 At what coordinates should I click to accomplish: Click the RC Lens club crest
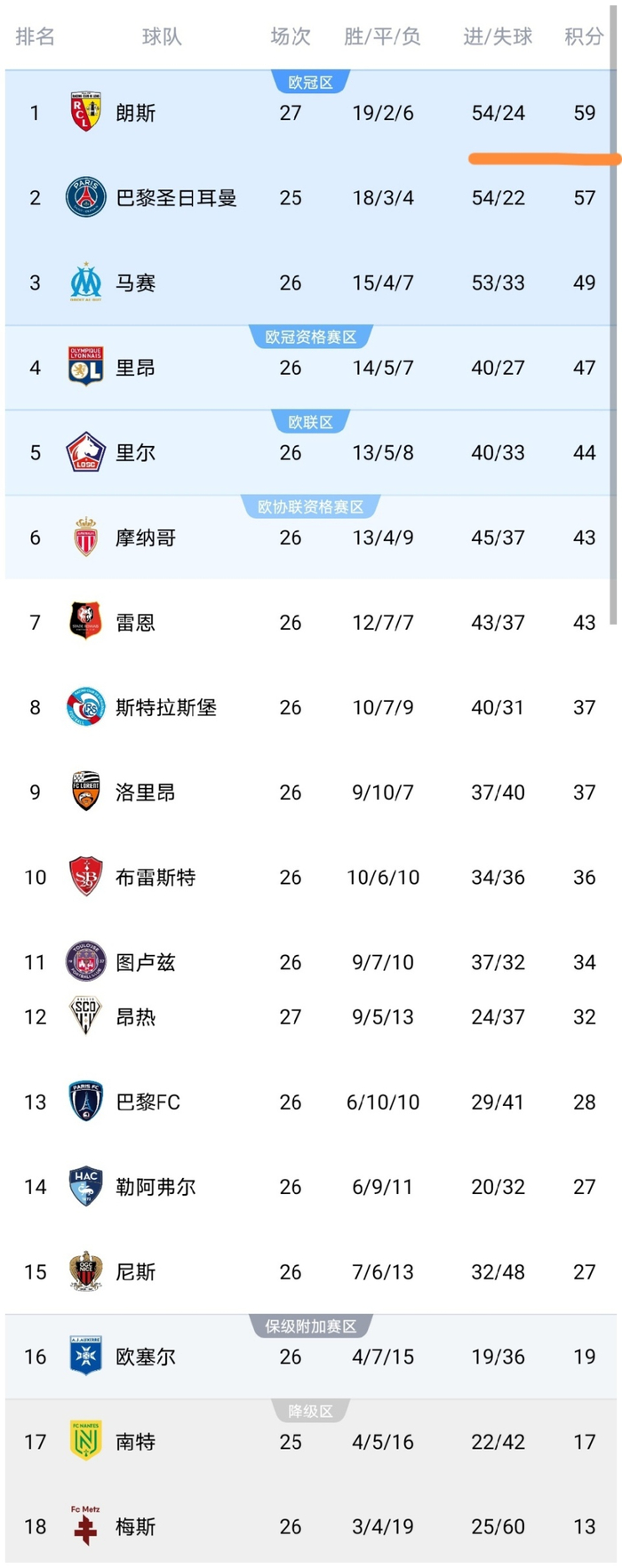[x=86, y=113]
